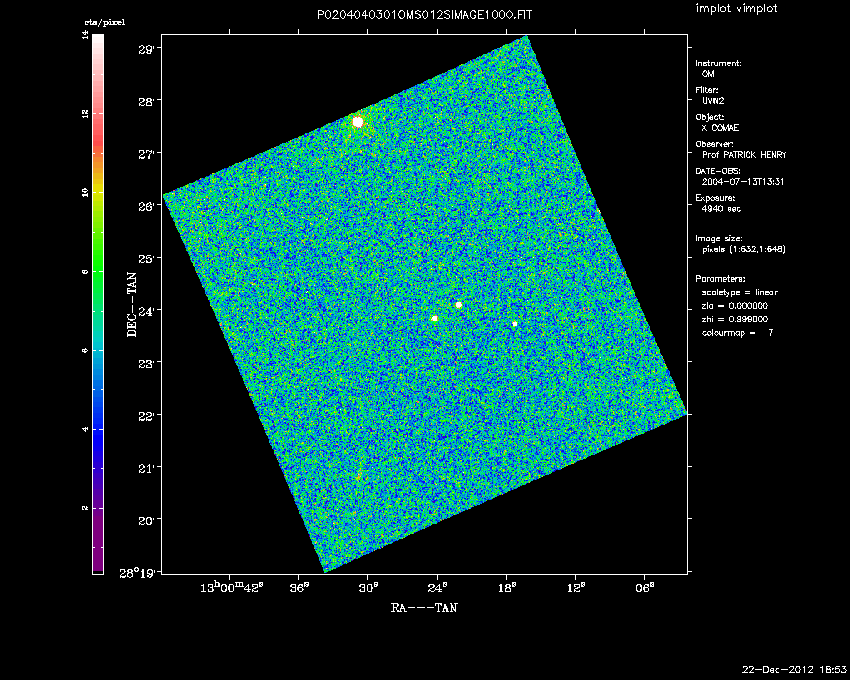Click the image size pixels (1:632,1:648) text
This screenshot has width=850, height=680.
point(744,249)
